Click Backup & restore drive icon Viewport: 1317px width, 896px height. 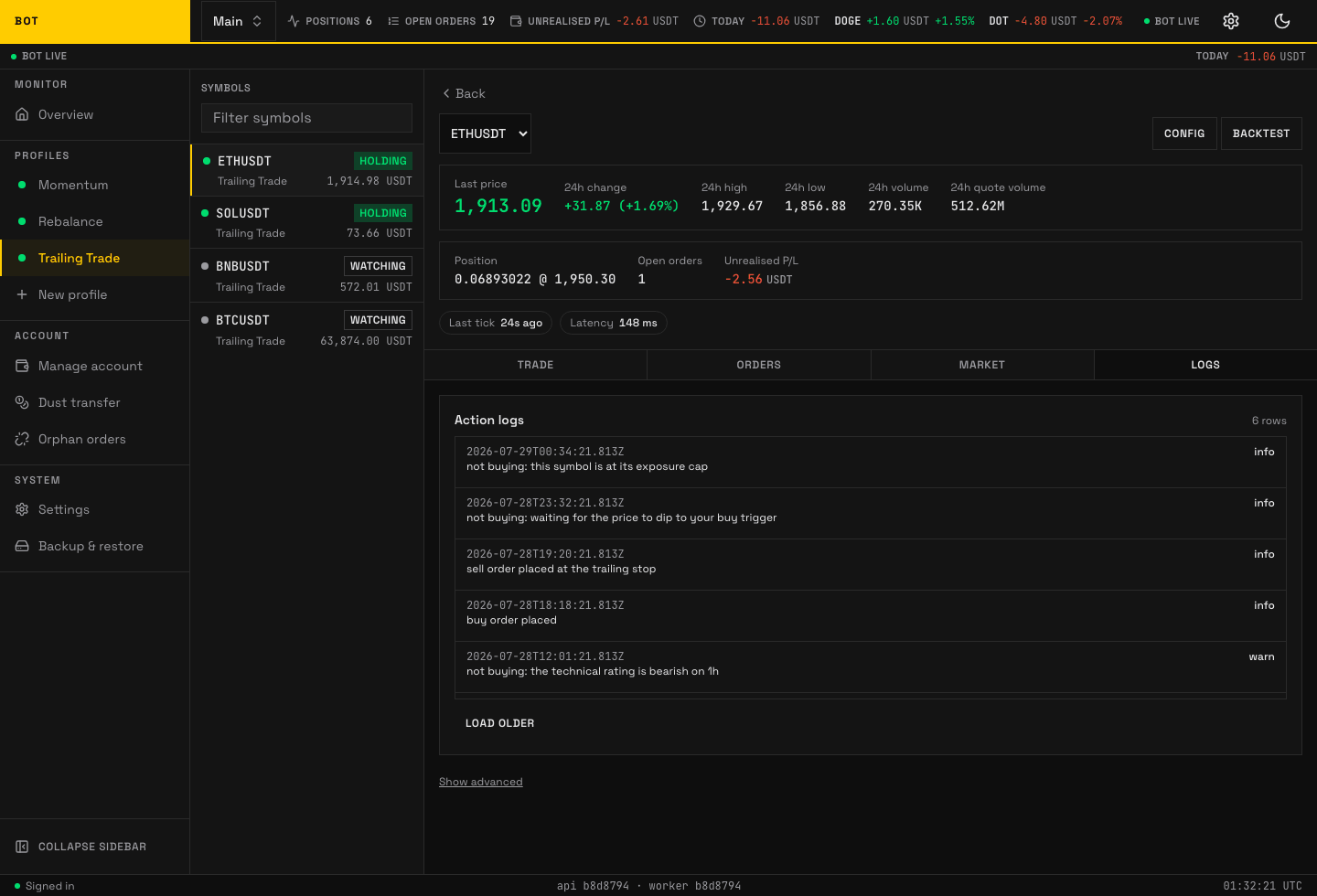coord(22,546)
